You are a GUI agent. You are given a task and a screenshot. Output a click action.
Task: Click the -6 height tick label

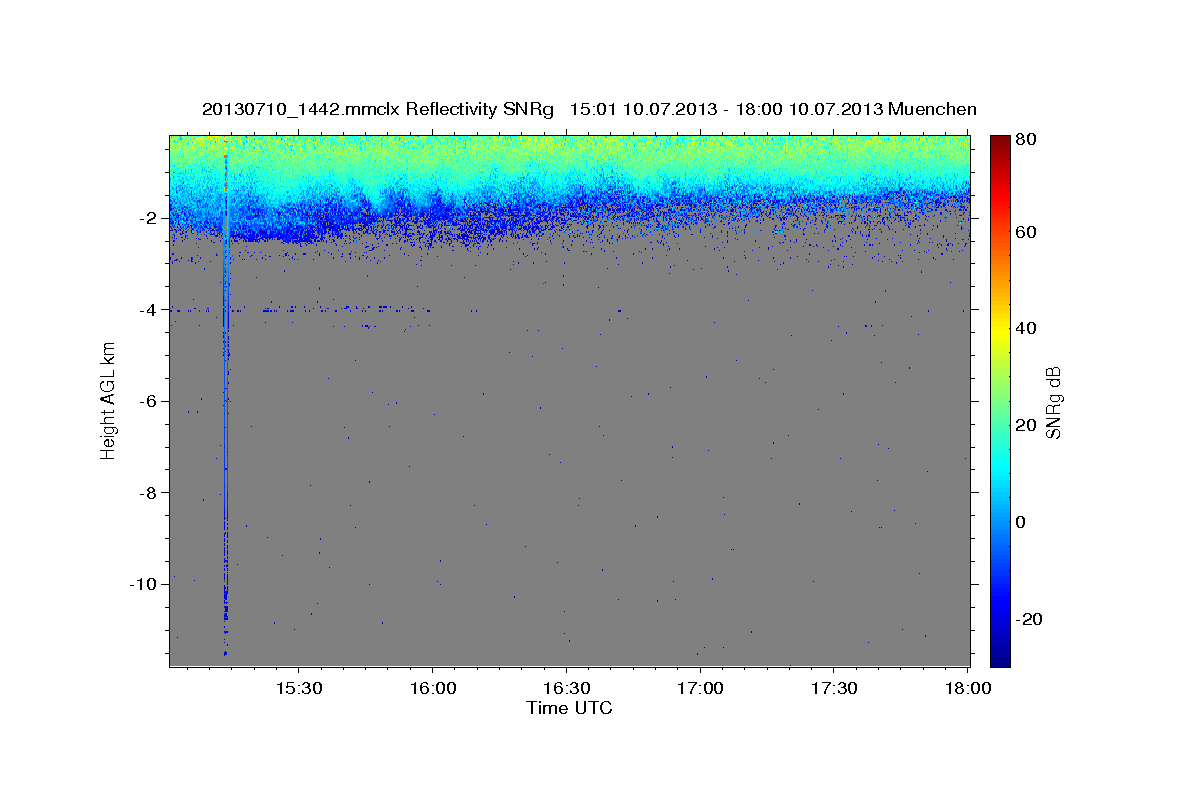(x=149, y=401)
